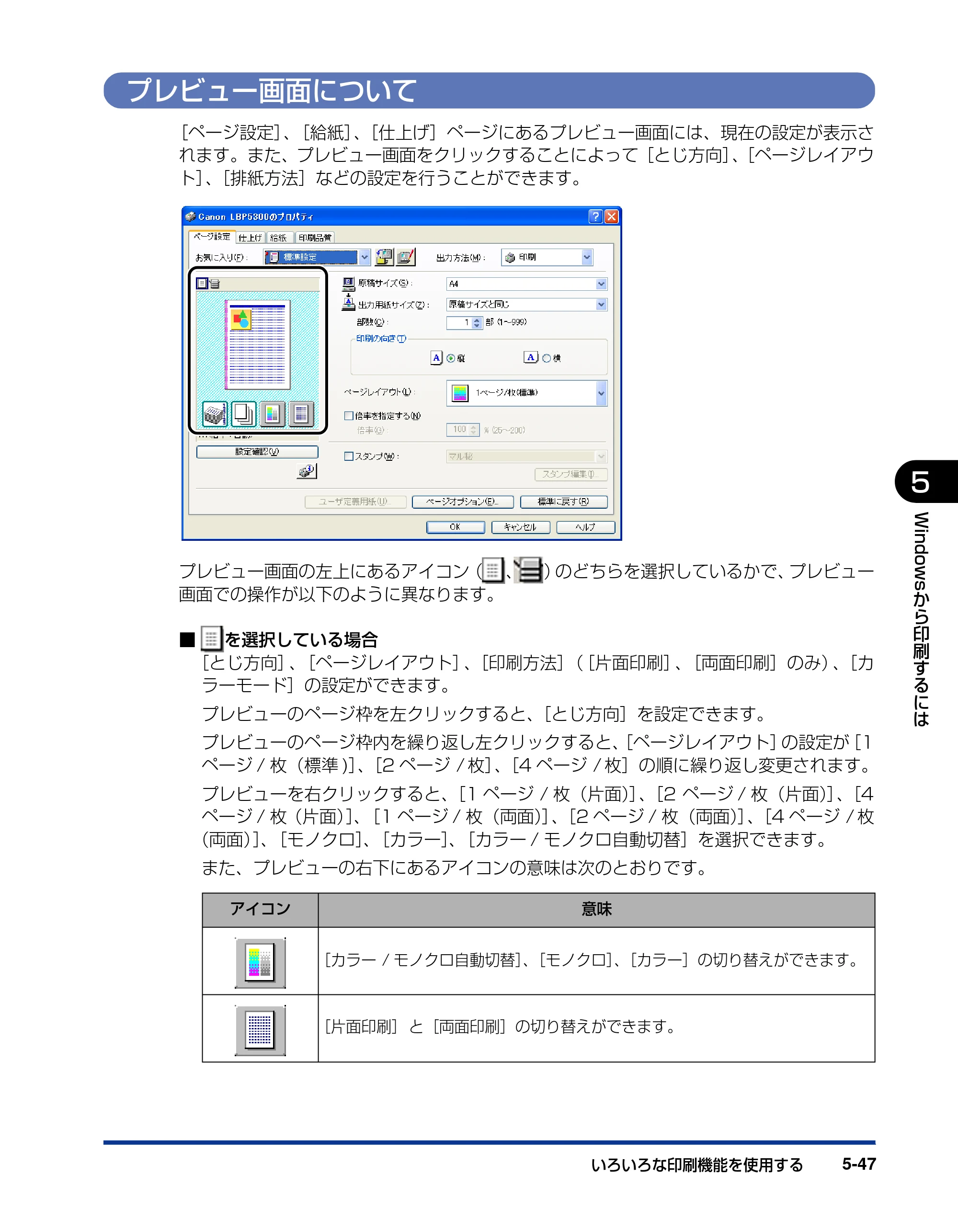Click the copies pages icon in preview
The width and height of the screenshot is (958, 1232).
click(244, 414)
